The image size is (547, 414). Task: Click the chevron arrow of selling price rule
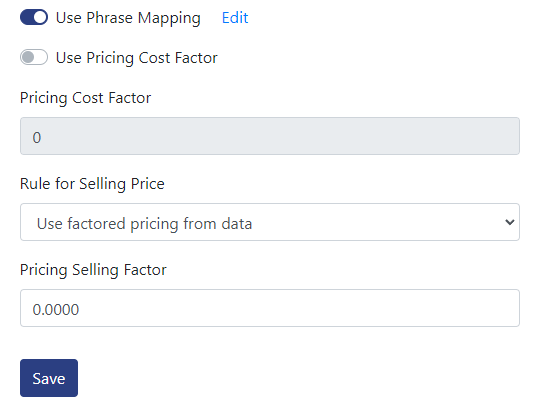pos(510,222)
